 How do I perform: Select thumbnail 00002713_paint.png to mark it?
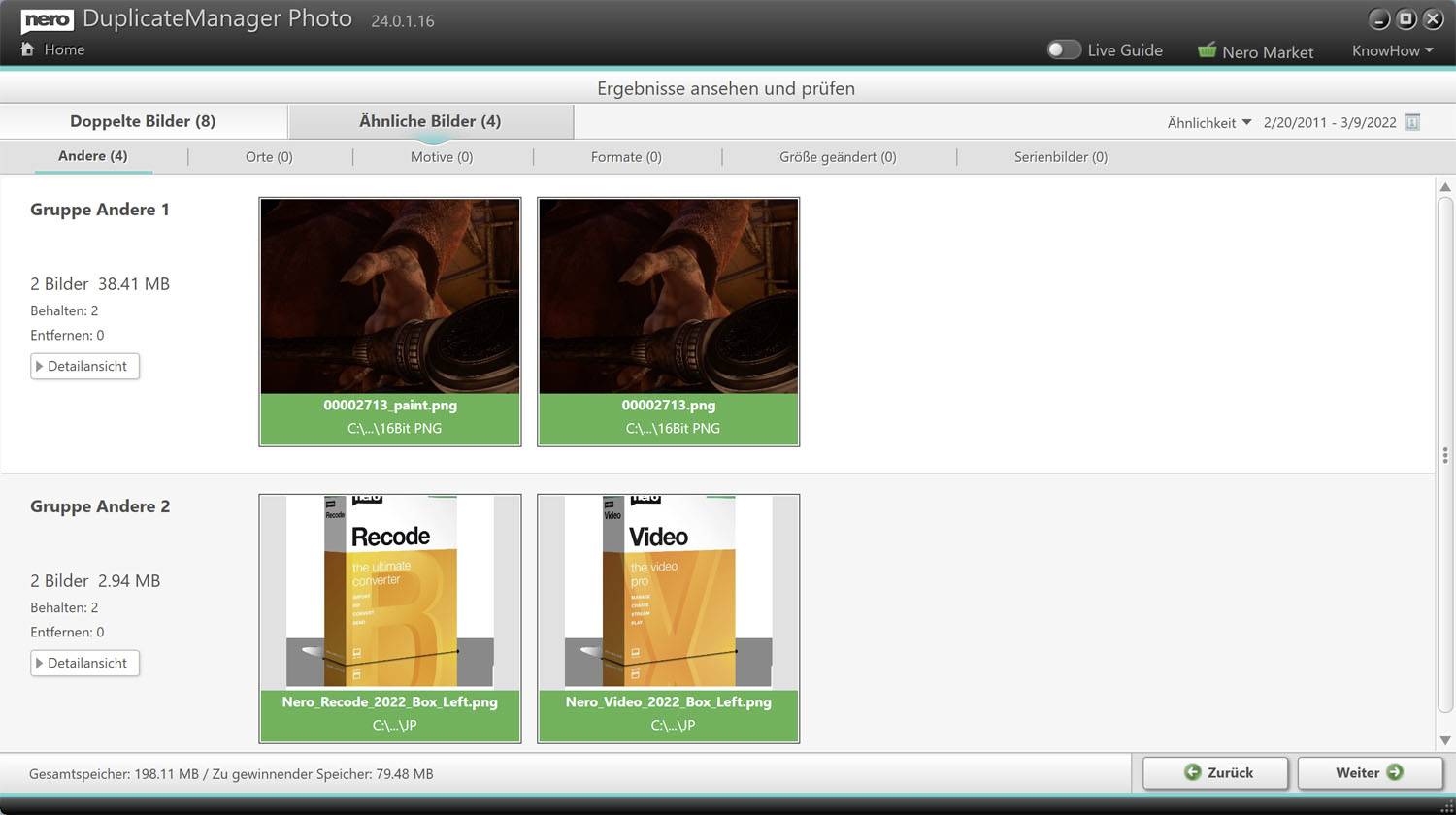click(389, 296)
